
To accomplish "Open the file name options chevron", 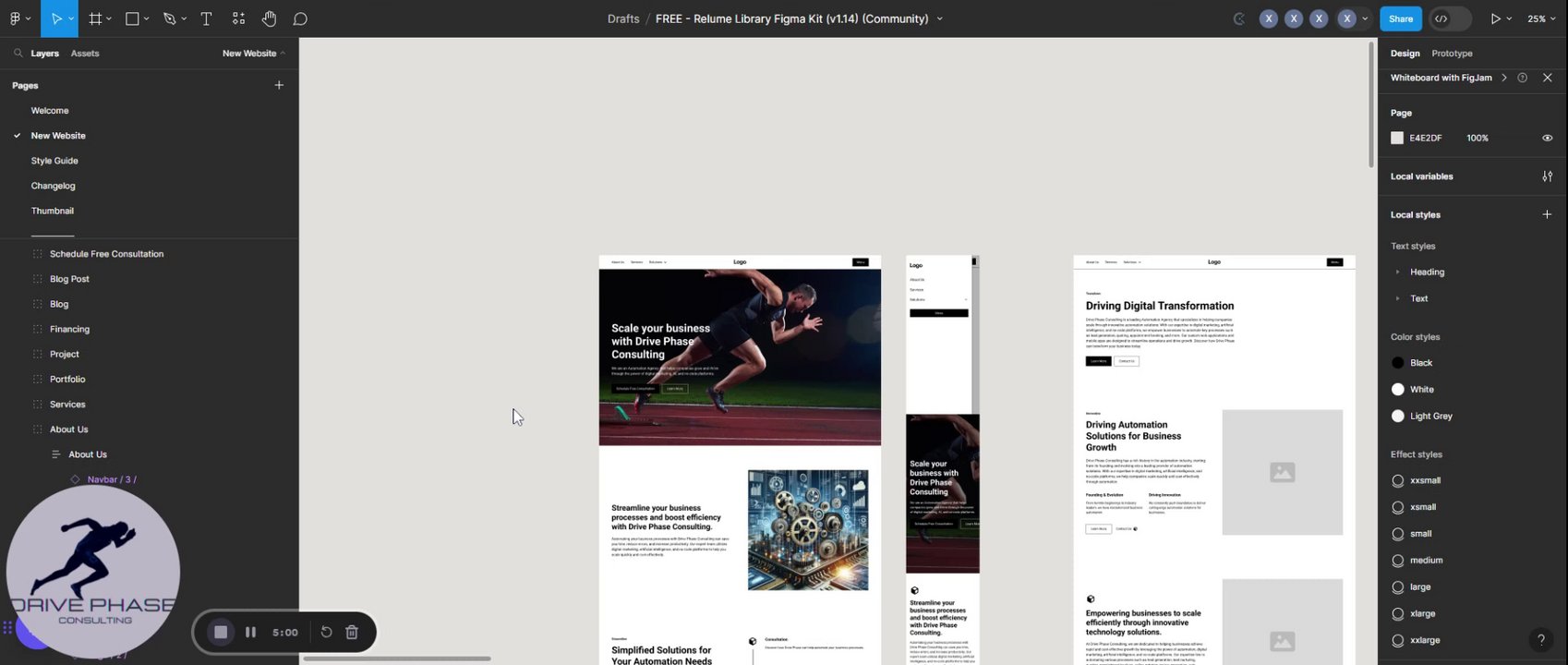I will 940,18.
